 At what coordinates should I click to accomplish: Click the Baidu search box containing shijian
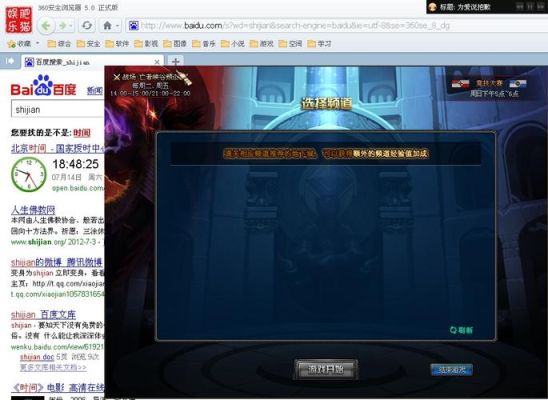(x=58, y=109)
